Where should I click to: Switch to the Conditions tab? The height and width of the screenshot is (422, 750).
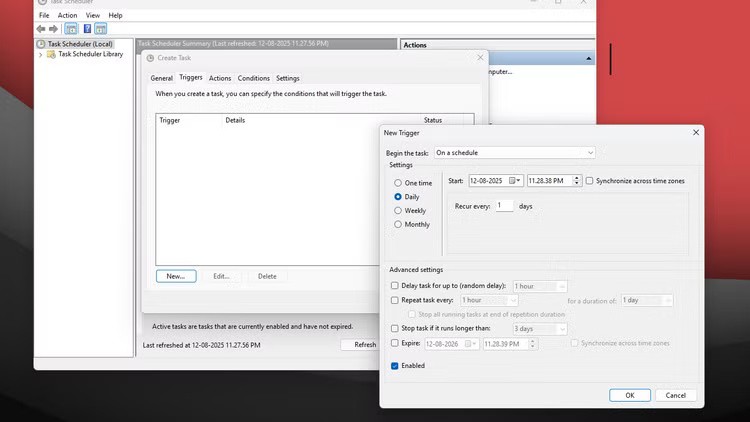253,78
